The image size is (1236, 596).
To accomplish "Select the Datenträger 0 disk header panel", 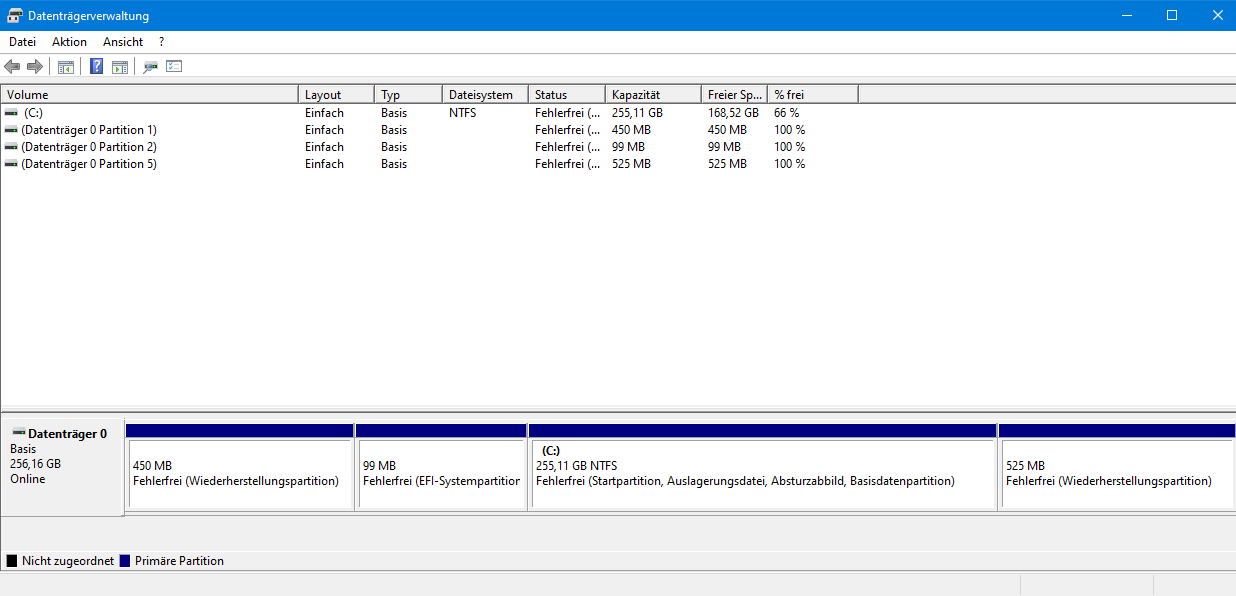I will [62, 466].
